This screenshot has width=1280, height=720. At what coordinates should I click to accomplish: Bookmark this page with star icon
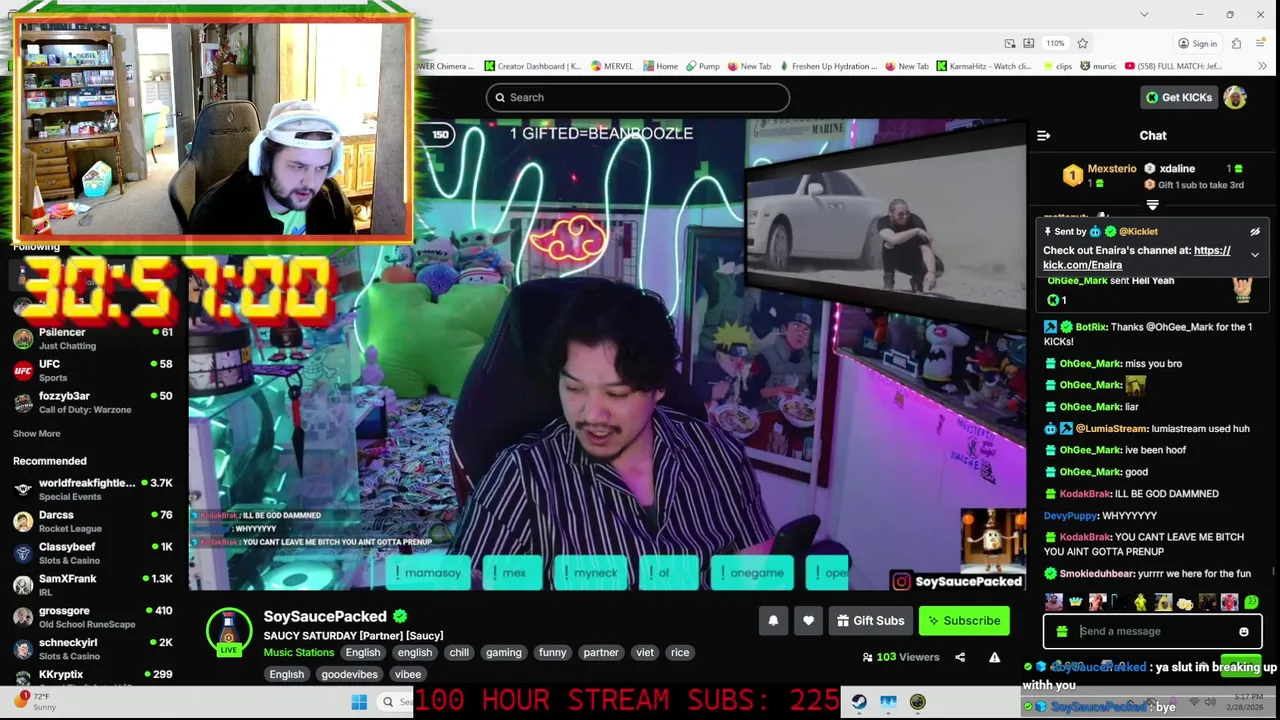1082,43
